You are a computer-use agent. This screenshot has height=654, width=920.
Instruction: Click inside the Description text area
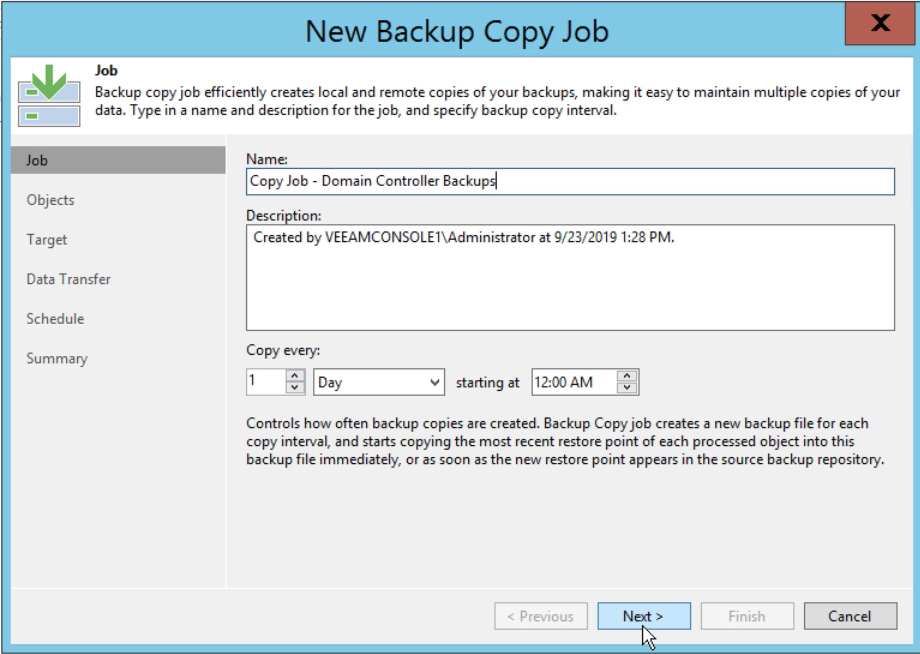coord(570,277)
